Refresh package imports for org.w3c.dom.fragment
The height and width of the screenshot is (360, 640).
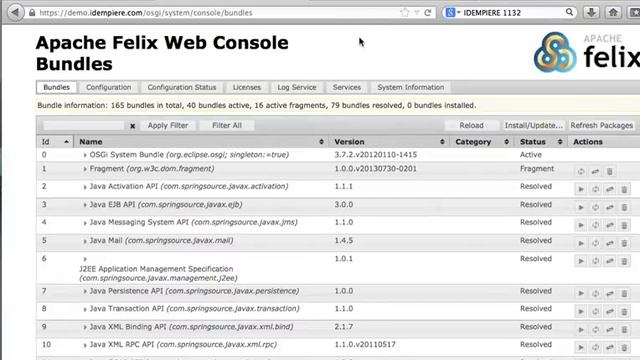[x=581, y=172]
